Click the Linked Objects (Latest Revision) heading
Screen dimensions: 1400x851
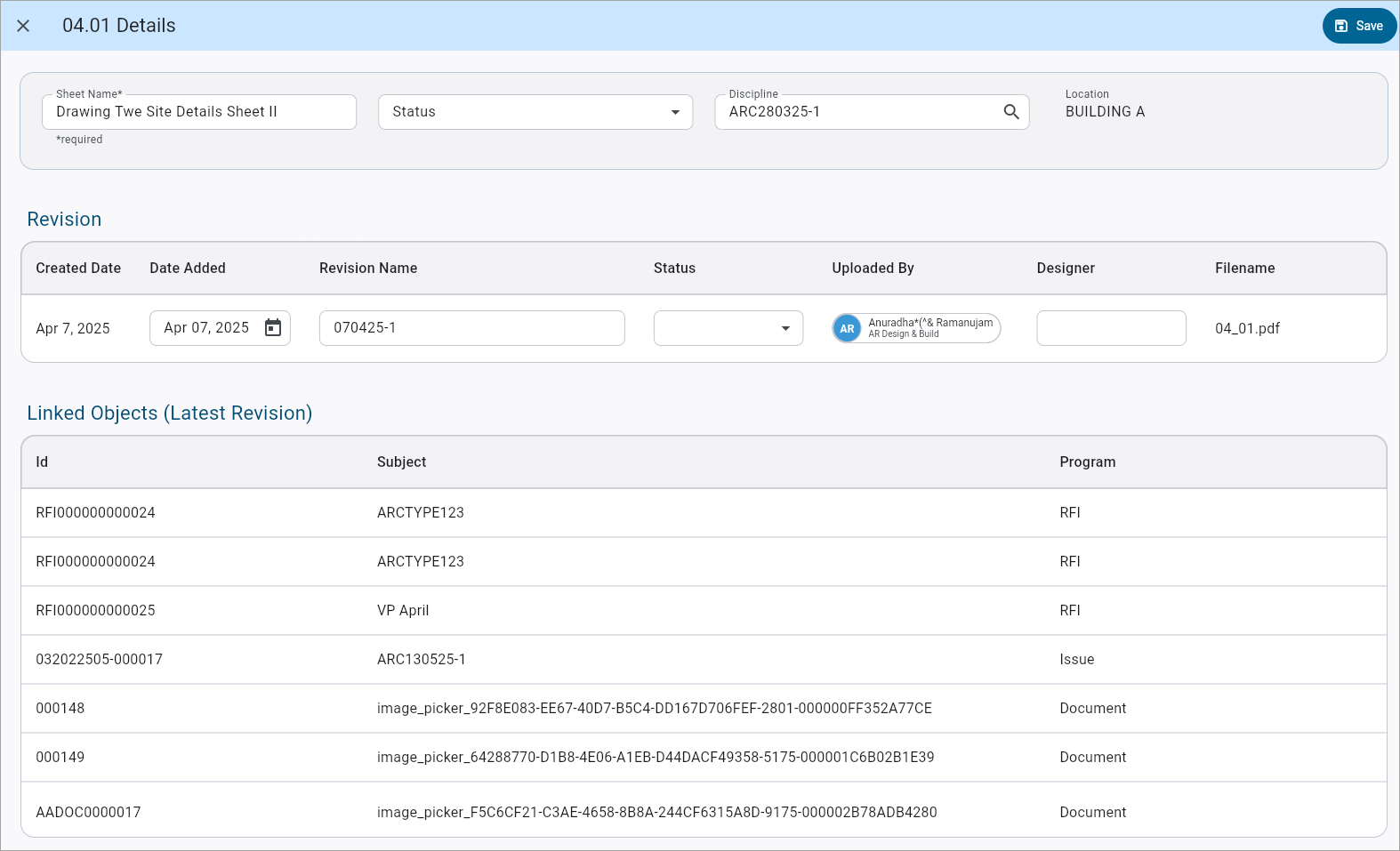pyautogui.click(x=169, y=413)
